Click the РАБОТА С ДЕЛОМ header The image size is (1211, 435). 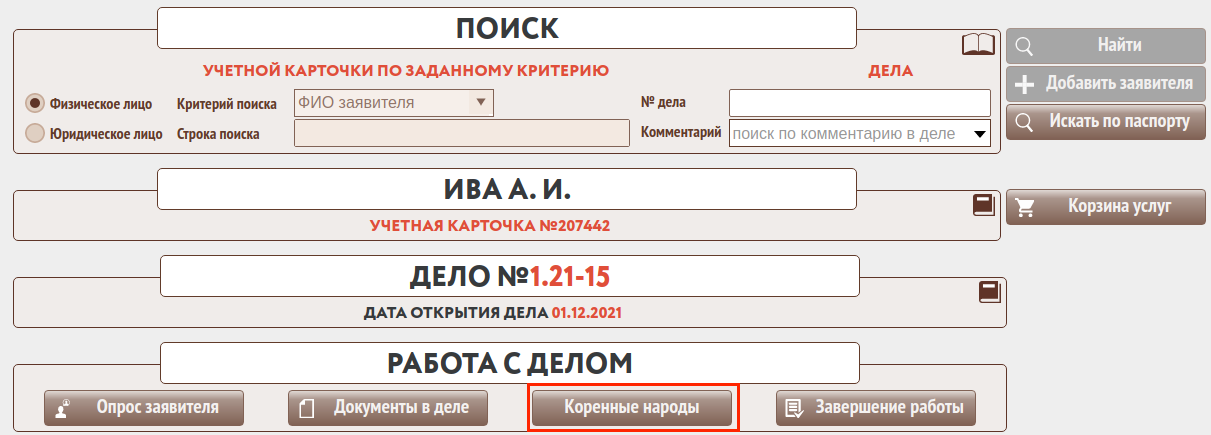point(509,362)
